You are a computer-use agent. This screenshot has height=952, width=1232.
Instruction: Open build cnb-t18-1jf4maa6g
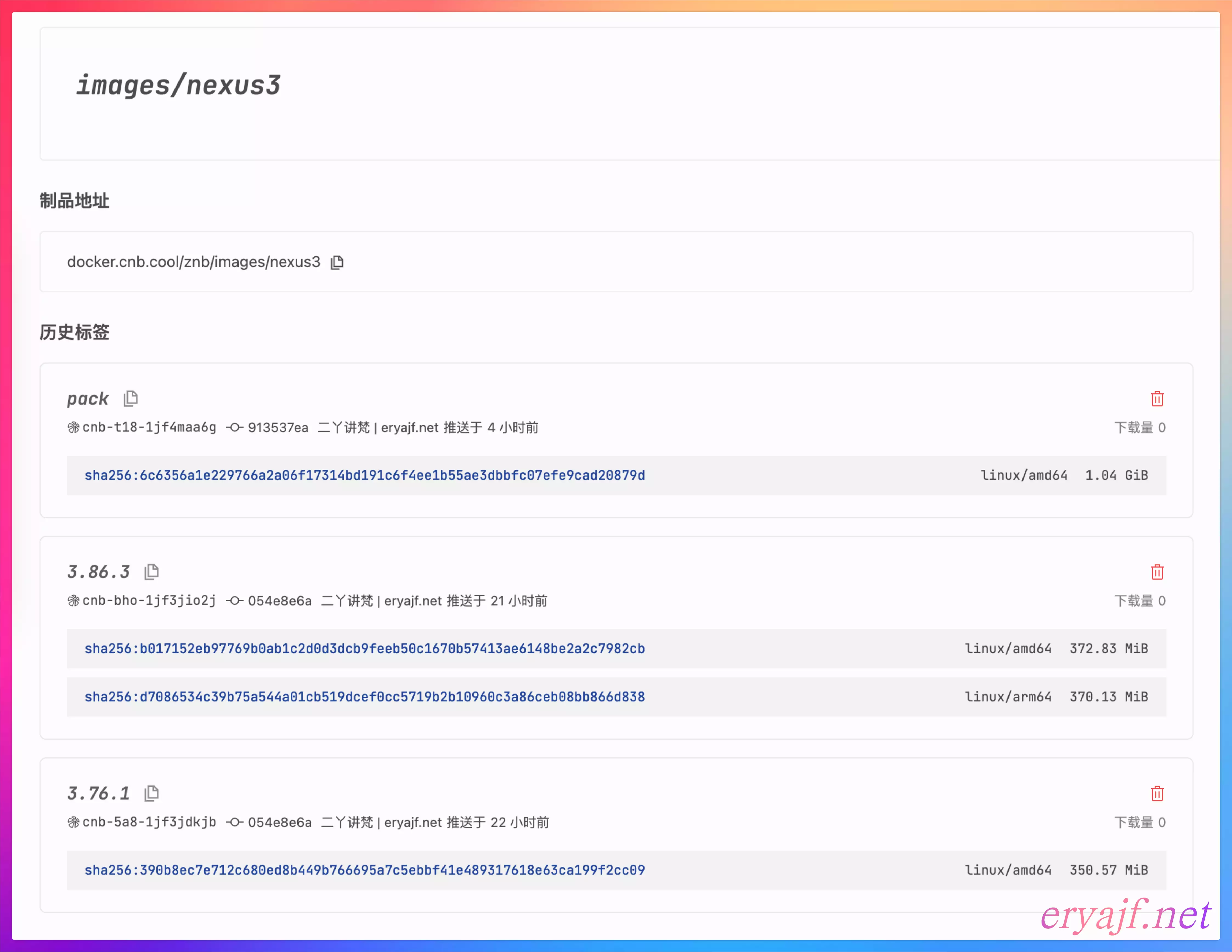click(149, 427)
